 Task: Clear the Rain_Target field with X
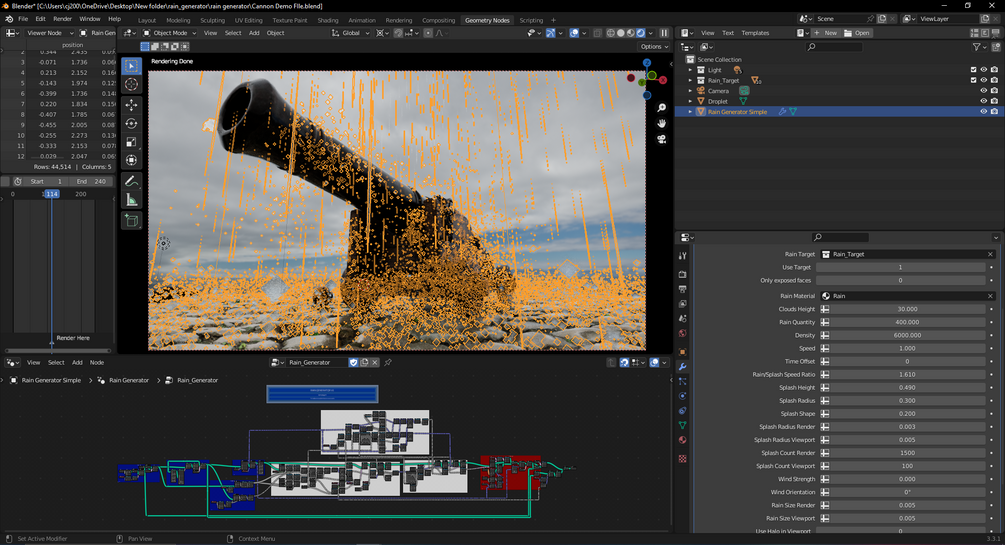(x=990, y=254)
